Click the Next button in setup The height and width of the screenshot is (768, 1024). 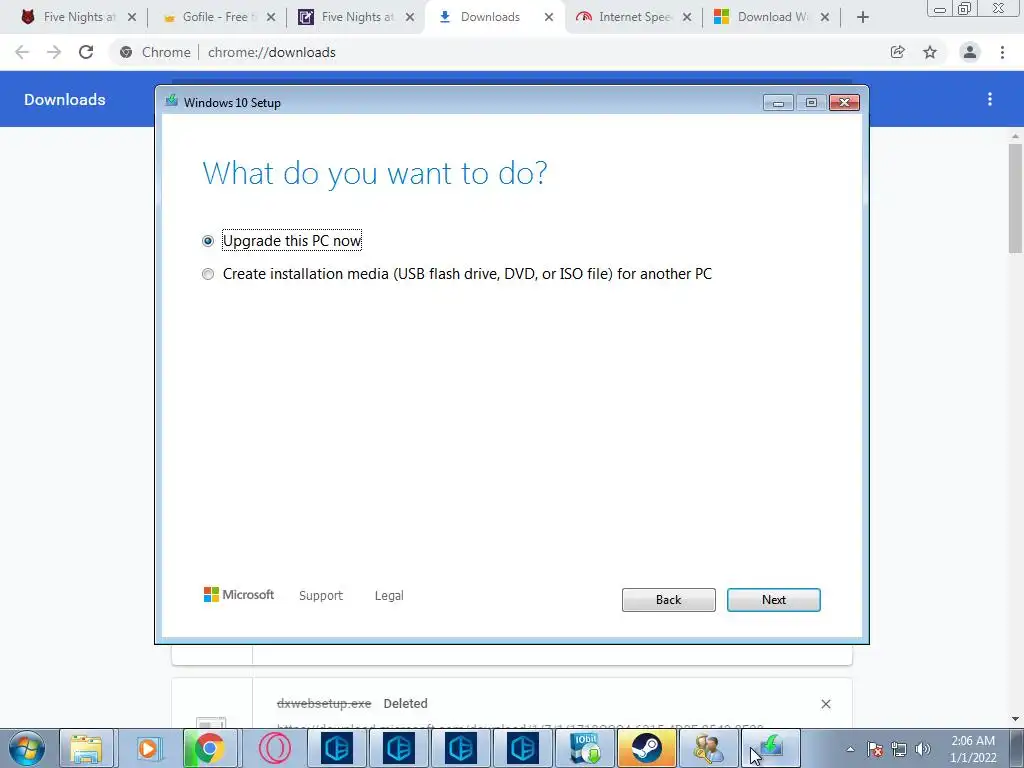pyautogui.click(x=773, y=600)
